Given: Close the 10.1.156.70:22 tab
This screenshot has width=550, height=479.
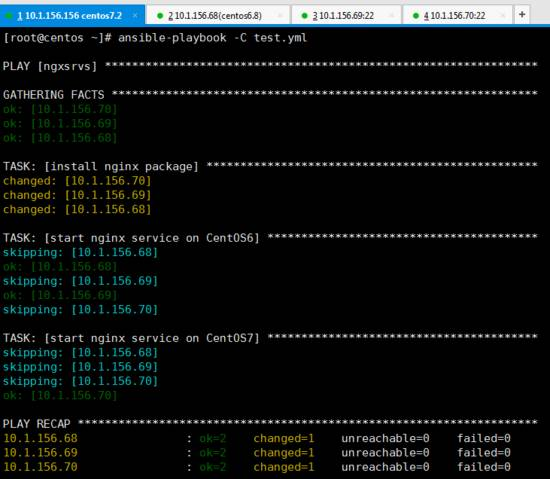Looking at the screenshot, I should click(x=503, y=15).
